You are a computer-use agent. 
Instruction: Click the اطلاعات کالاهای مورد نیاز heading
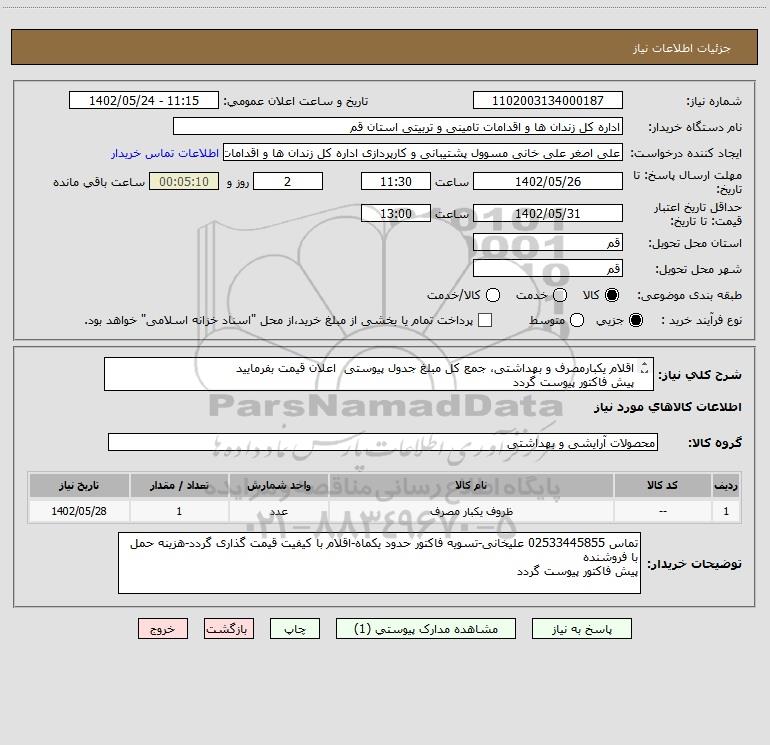pos(667,407)
